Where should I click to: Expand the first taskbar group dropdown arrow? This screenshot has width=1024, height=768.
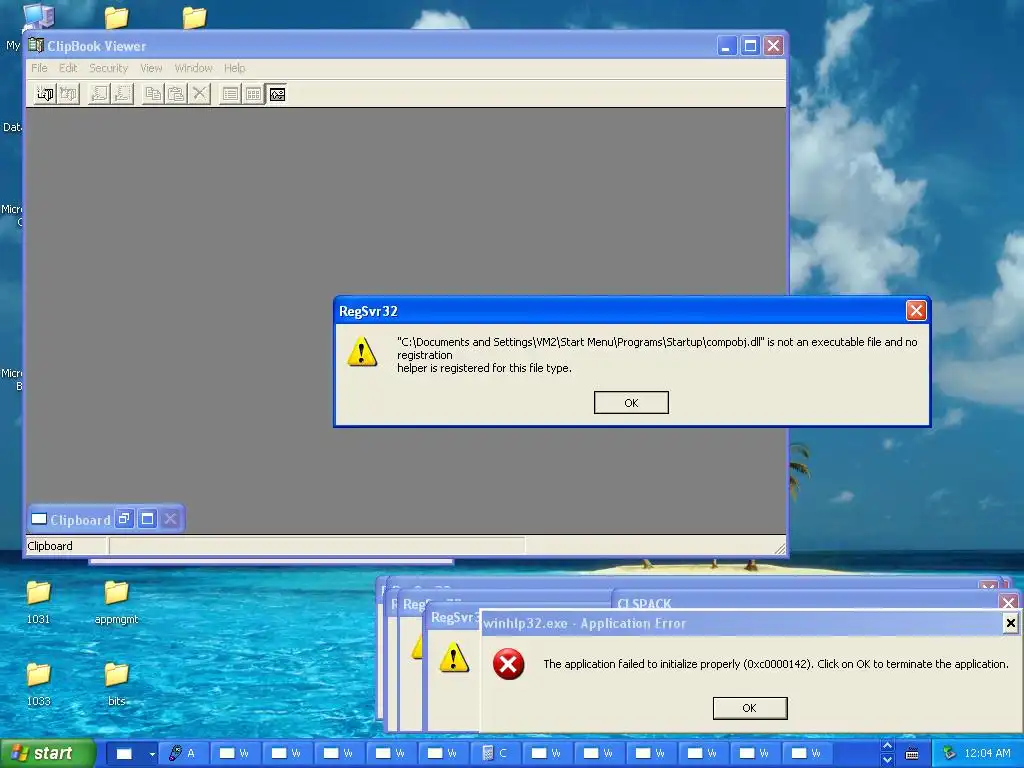(x=152, y=754)
